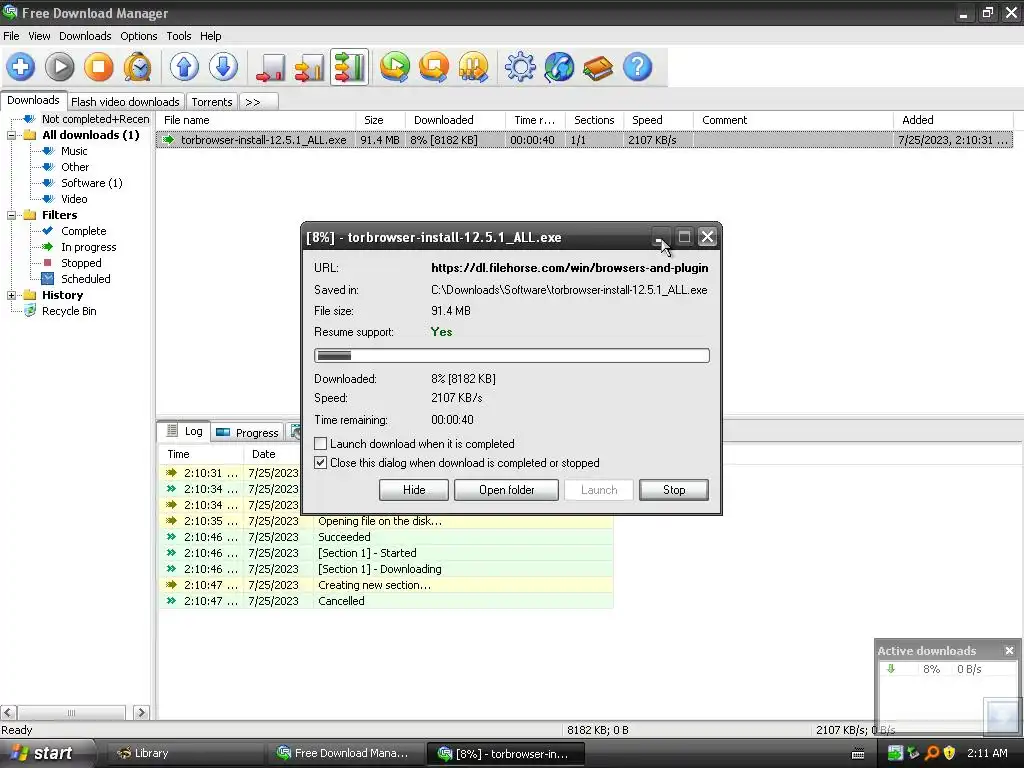1024x768 pixels.
Task: Expand the History tree node
Action: (x=11, y=295)
